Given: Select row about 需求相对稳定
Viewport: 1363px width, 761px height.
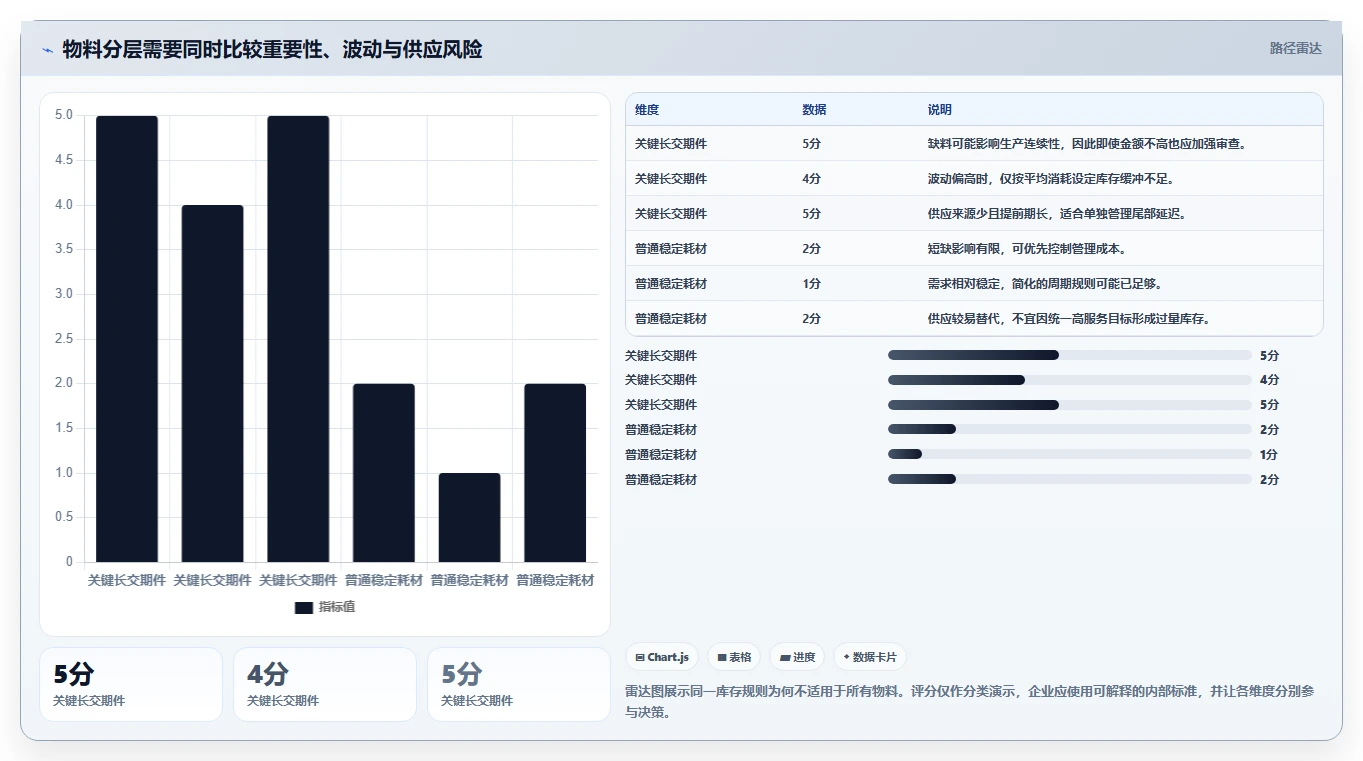Looking at the screenshot, I should tap(974, 284).
